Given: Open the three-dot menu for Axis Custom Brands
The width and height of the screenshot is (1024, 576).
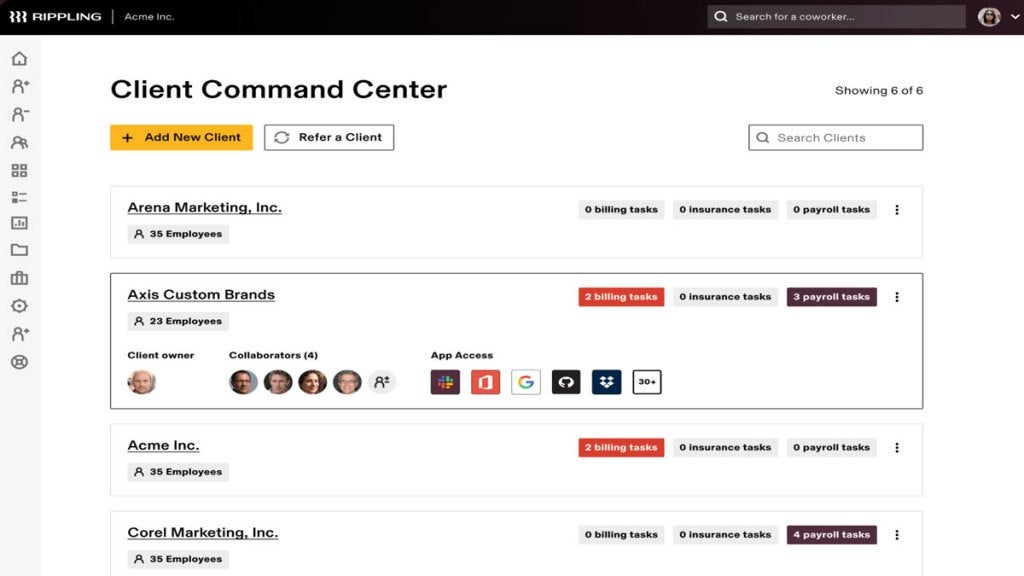Looking at the screenshot, I should coord(897,297).
